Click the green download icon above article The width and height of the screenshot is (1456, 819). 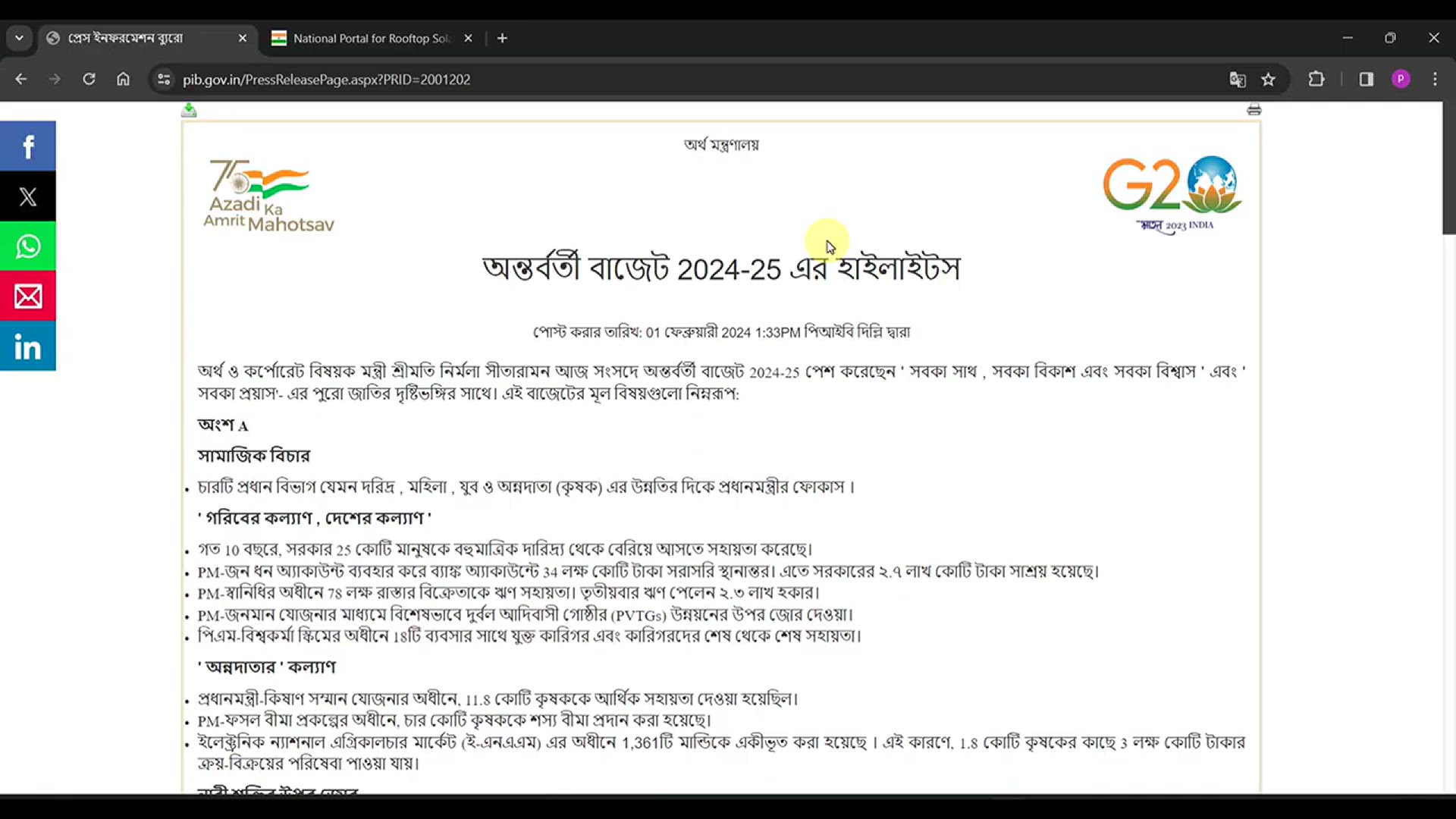click(189, 111)
